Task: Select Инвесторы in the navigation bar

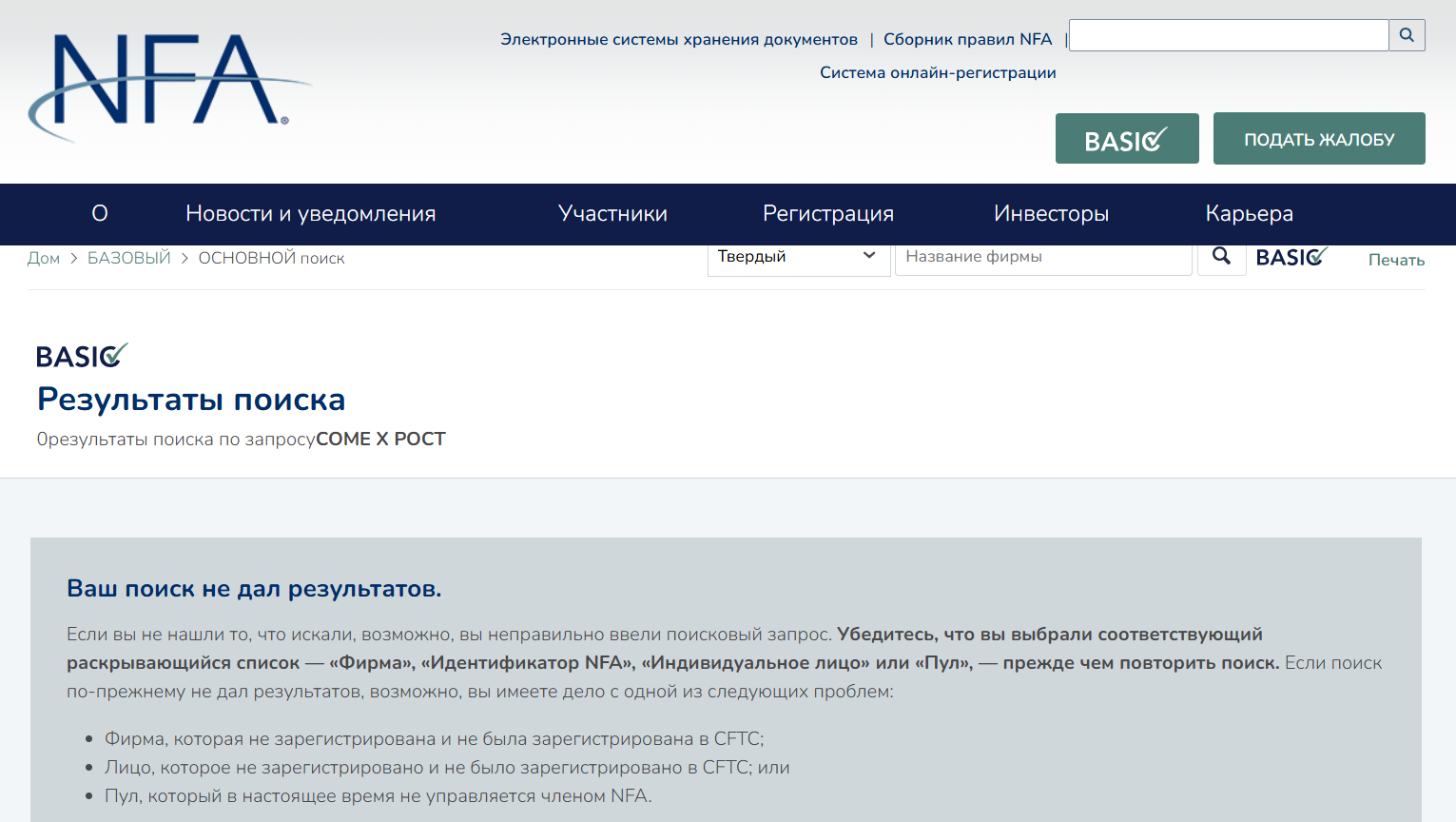Action: 1051,213
